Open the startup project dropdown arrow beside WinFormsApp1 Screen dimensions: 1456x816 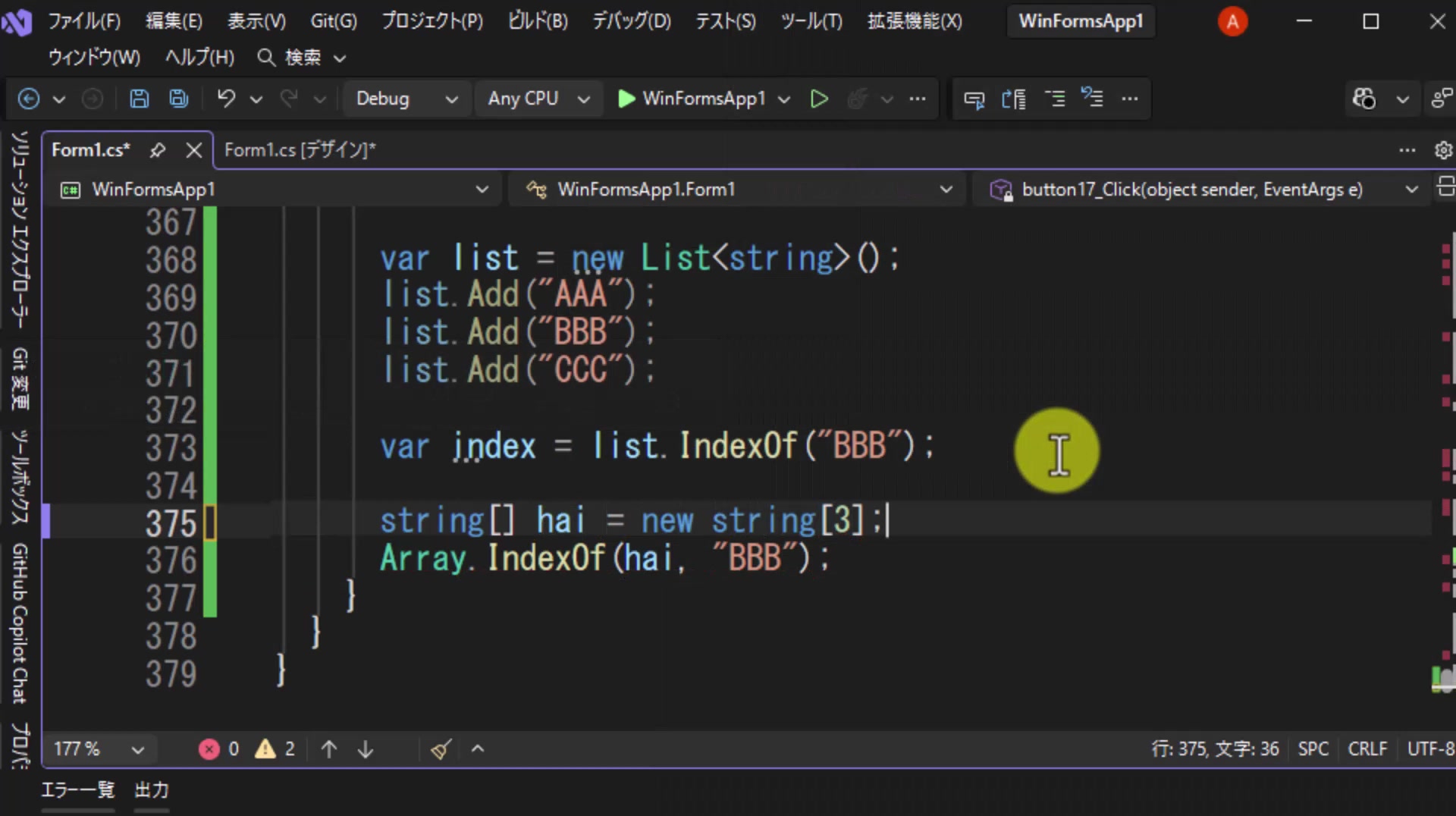[784, 99]
